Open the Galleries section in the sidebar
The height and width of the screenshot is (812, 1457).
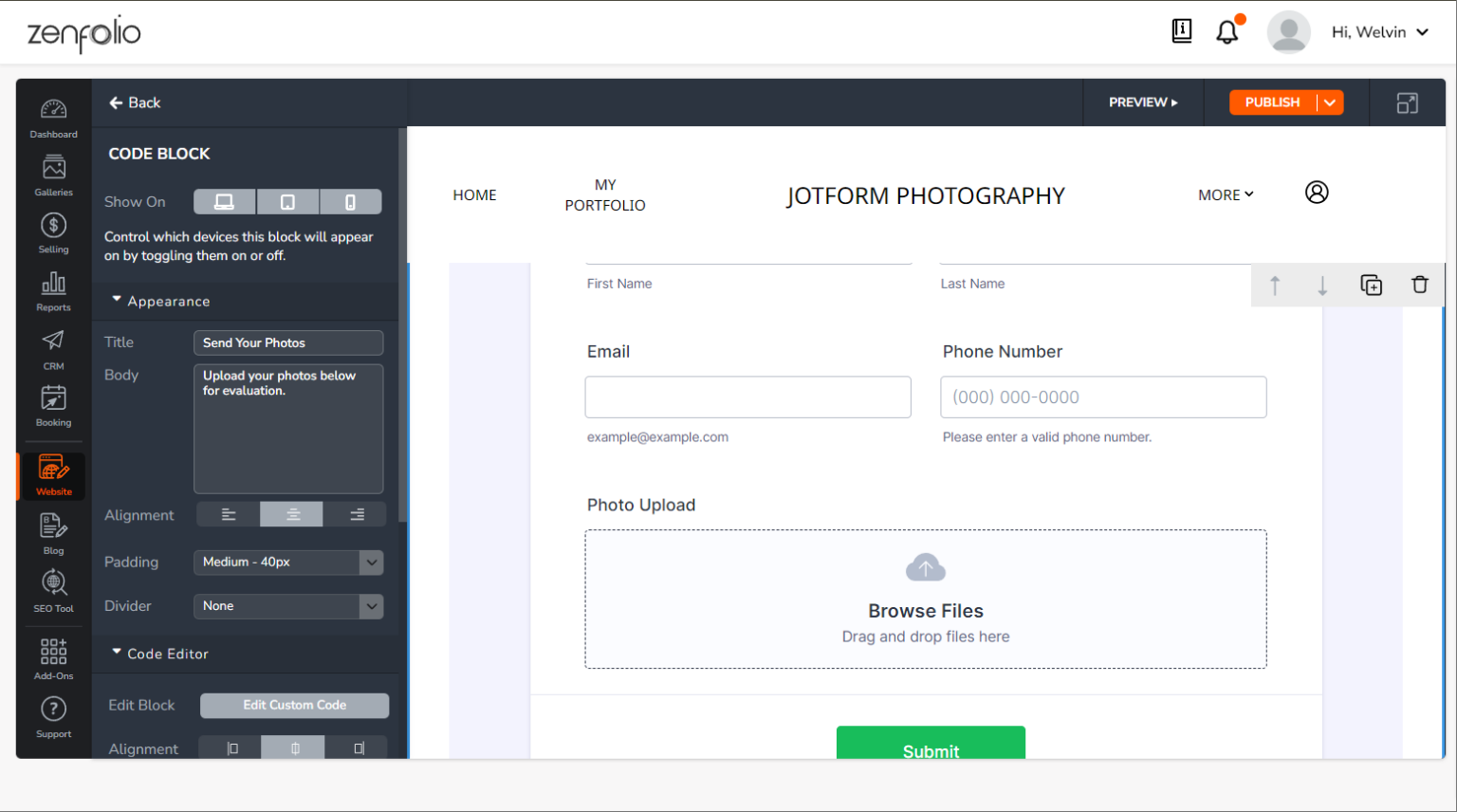(x=53, y=175)
